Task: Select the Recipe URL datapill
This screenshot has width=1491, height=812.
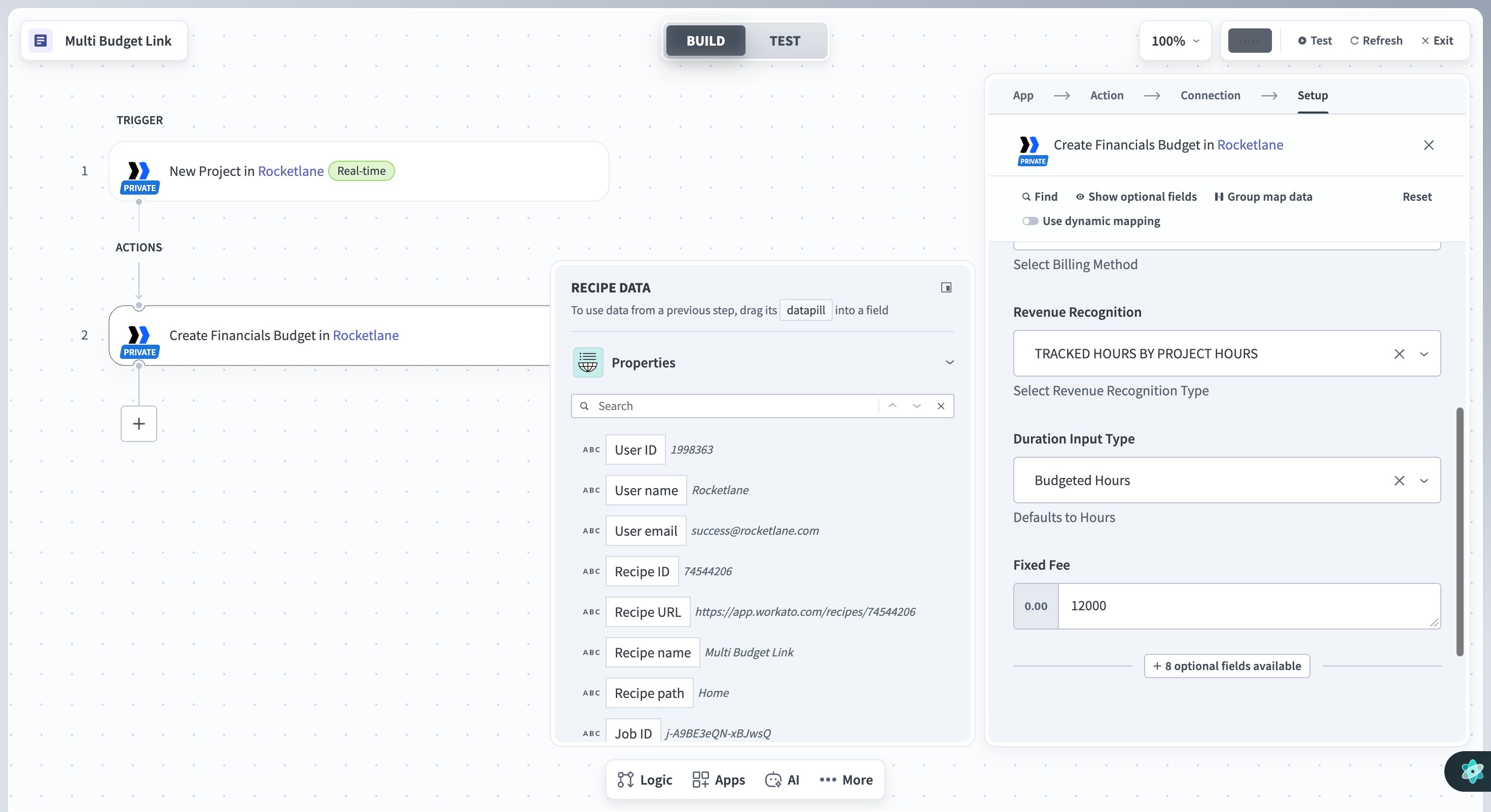Action: tap(648, 611)
